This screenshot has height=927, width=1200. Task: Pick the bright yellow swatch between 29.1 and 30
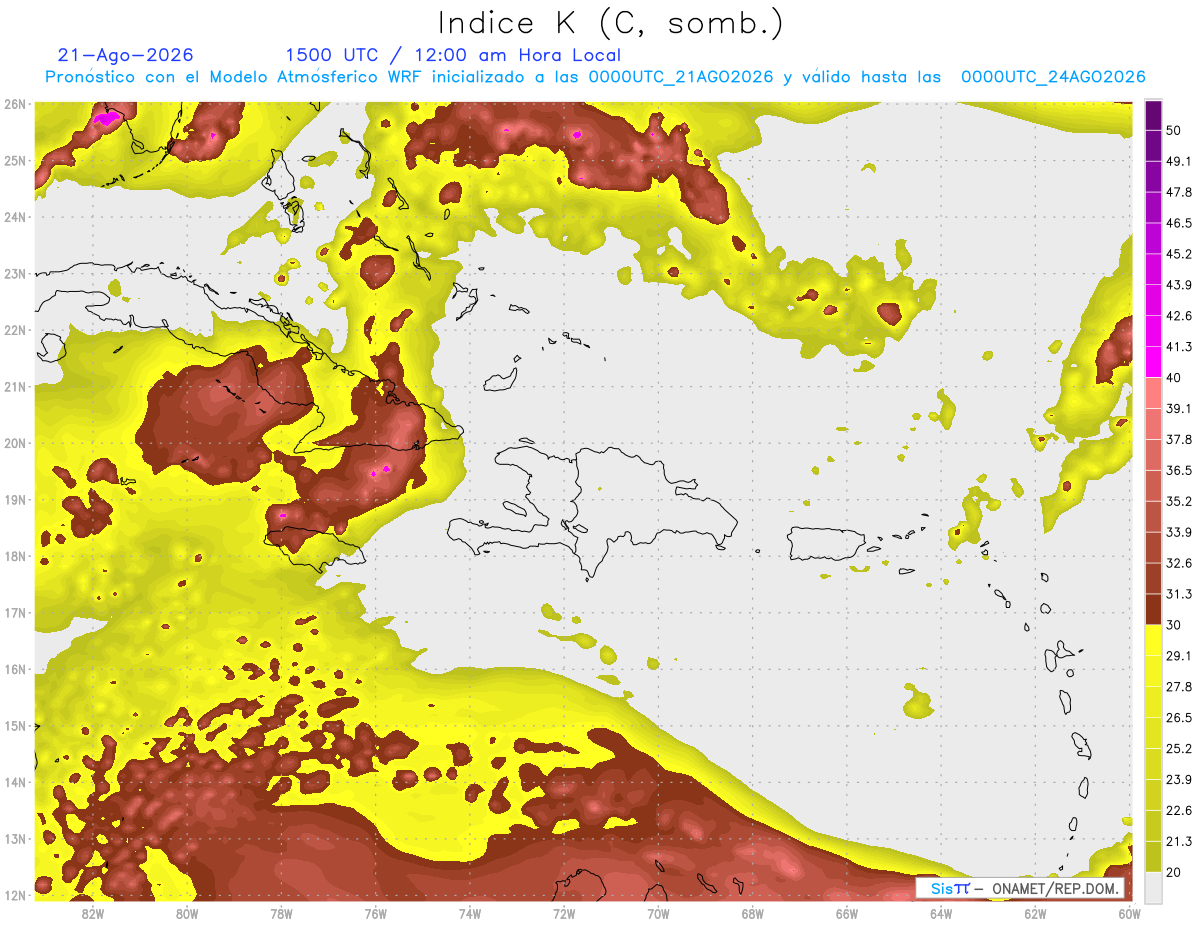(1153, 640)
